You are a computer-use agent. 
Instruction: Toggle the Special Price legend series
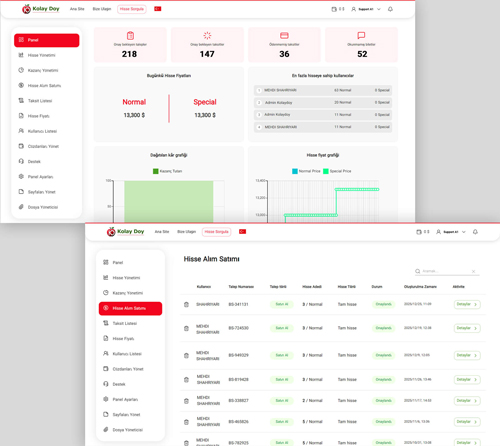coord(337,171)
